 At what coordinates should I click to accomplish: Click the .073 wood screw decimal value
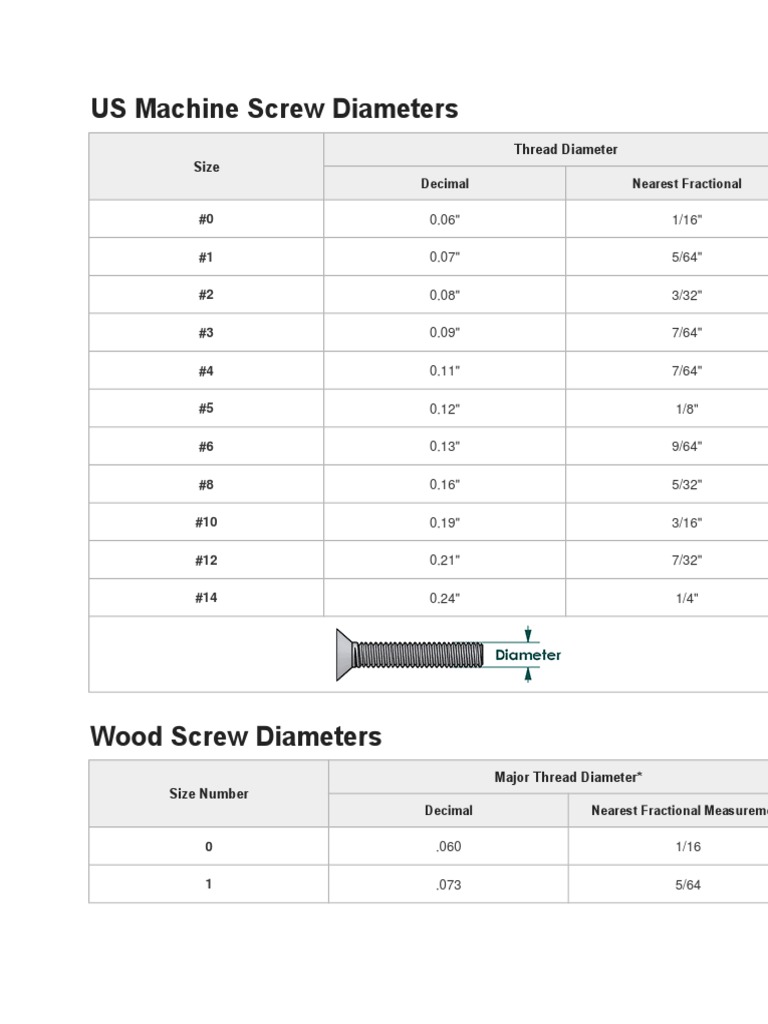[x=448, y=885]
